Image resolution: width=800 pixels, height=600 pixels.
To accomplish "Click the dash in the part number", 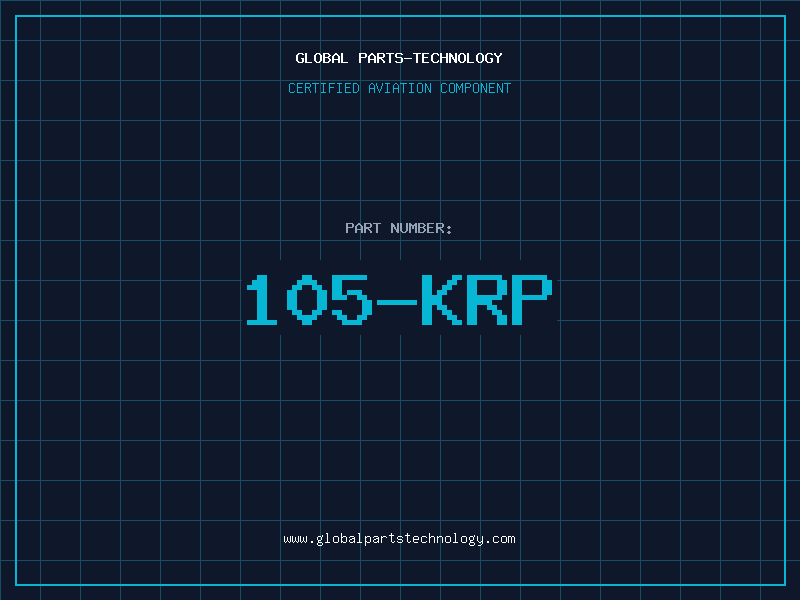I will [395, 300].
